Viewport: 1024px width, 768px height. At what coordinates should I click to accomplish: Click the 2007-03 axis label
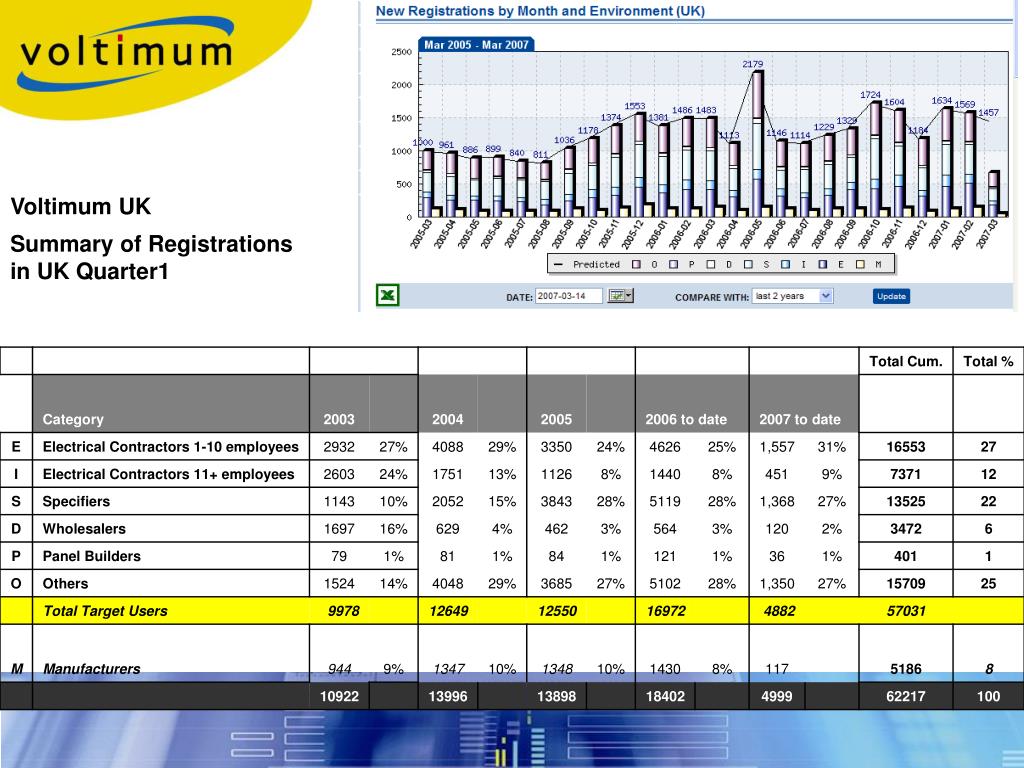987,234
